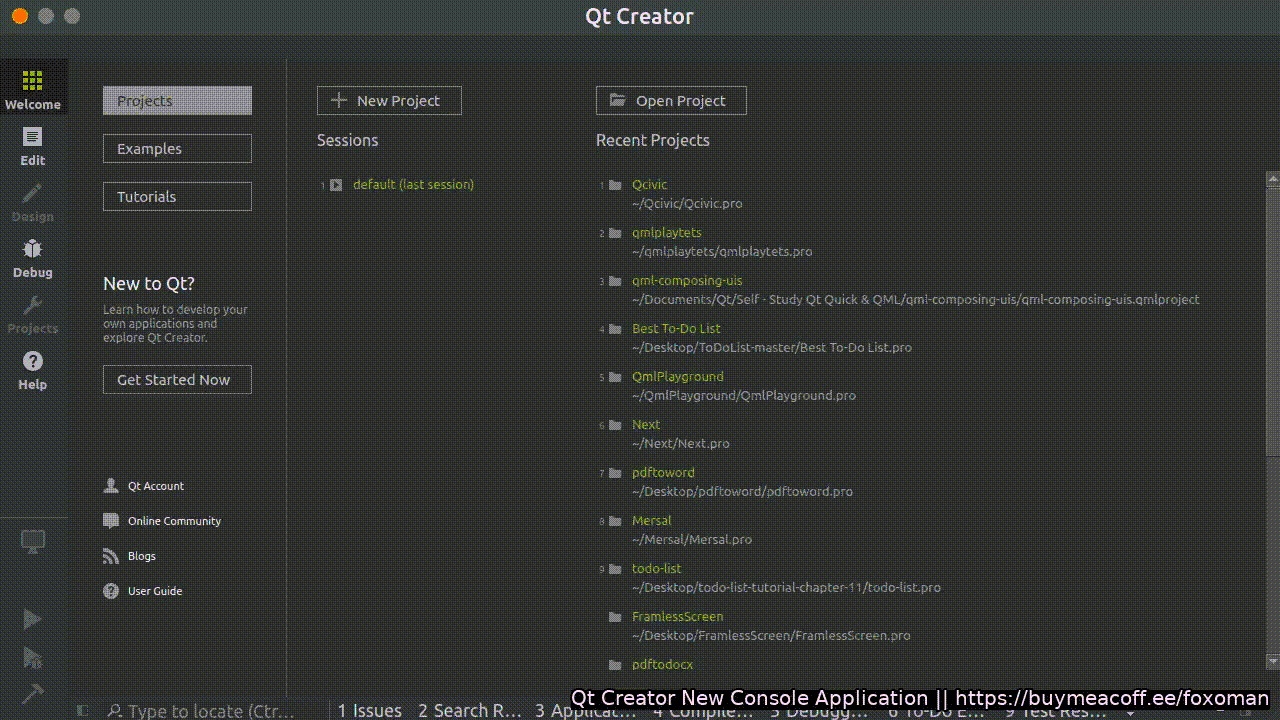Click folder icon beside Mersal
Viewport: 1280px width, 720px height.
point(616,521)
